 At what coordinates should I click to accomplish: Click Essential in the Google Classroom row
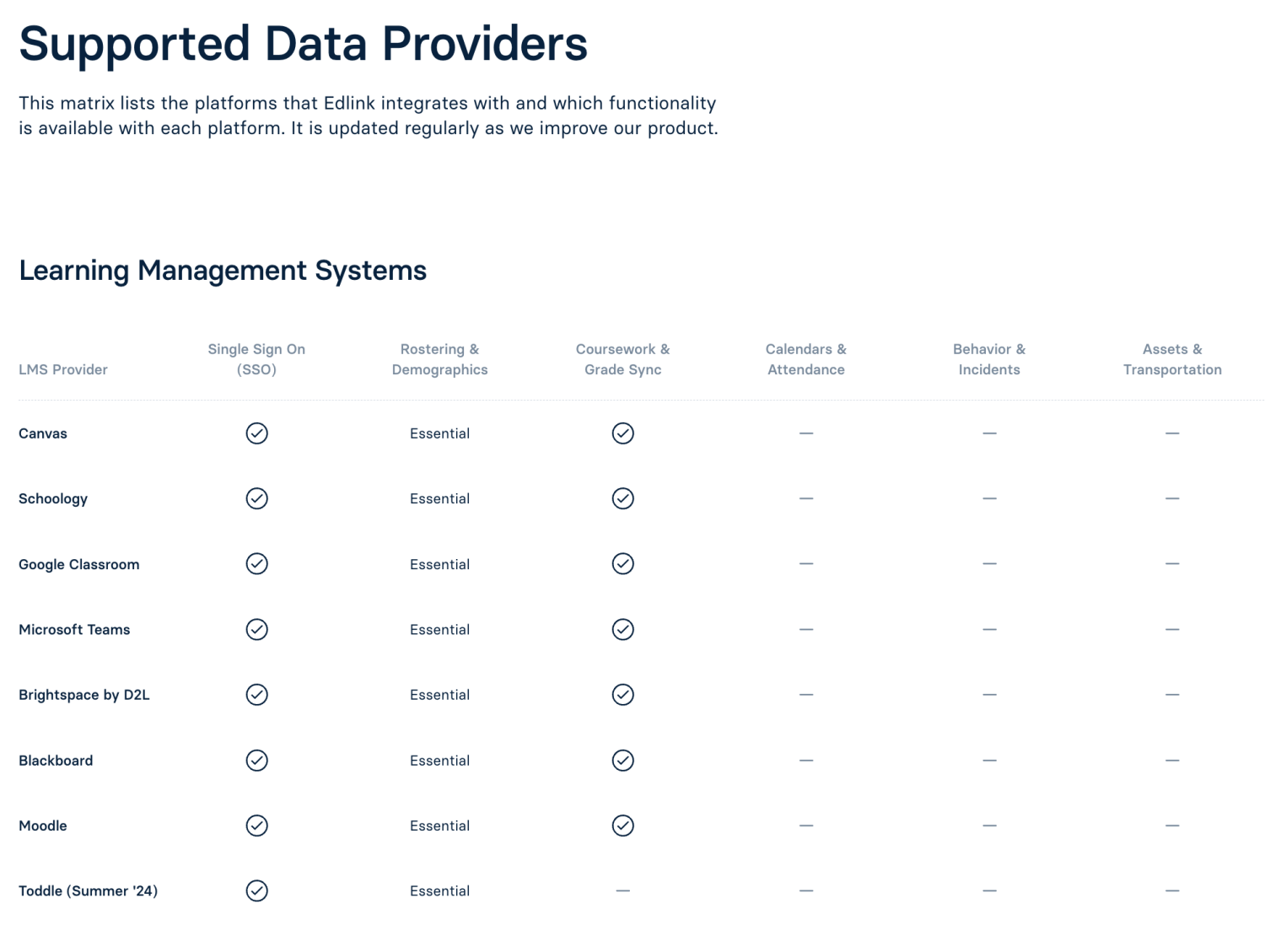[440, 564]
